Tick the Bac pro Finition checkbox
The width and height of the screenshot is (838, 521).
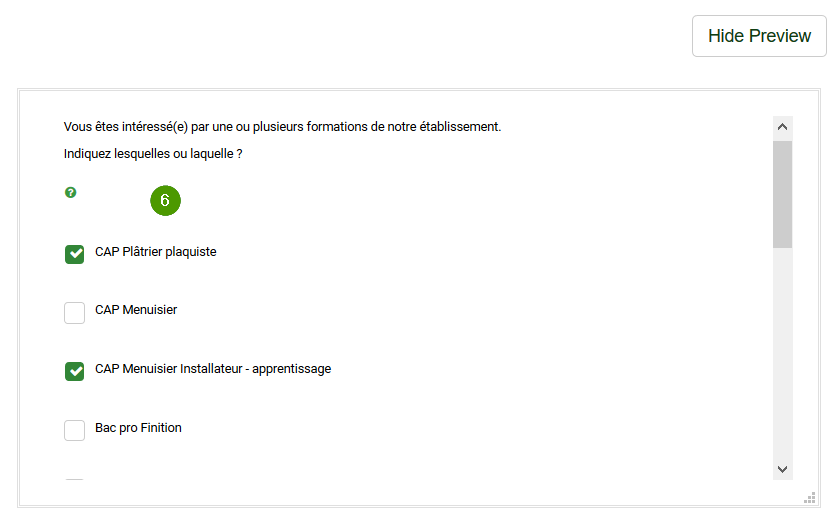coord(75,430)
